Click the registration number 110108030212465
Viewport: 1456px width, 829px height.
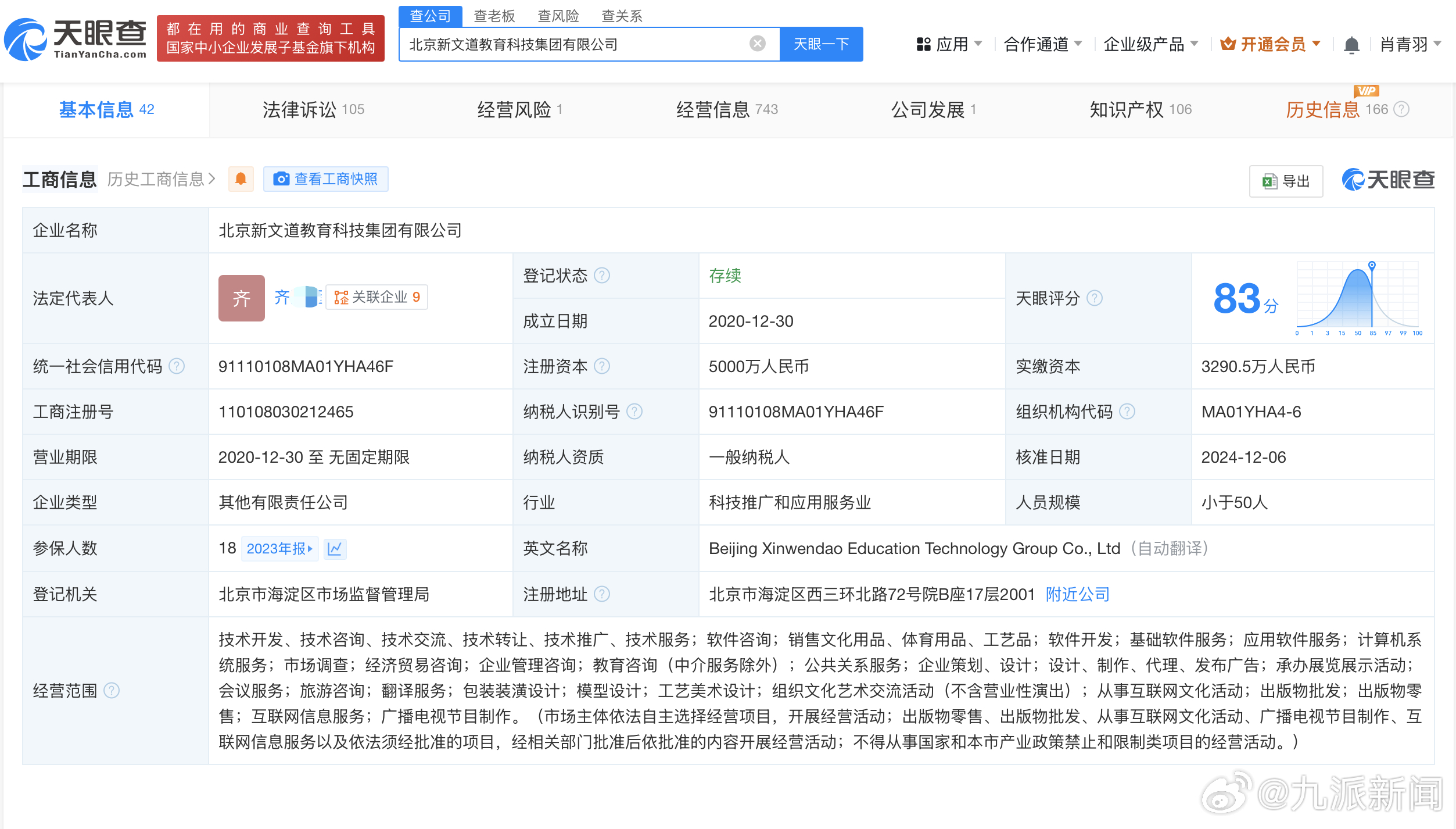tap(286, 412)
